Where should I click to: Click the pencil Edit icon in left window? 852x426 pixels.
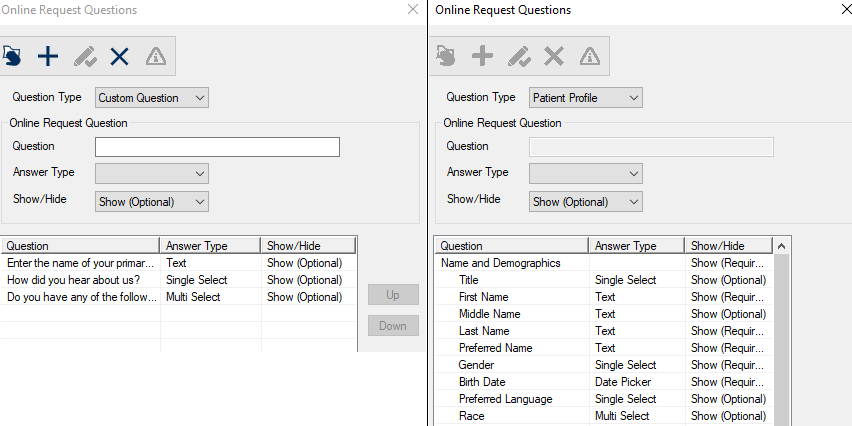point(85,56)
